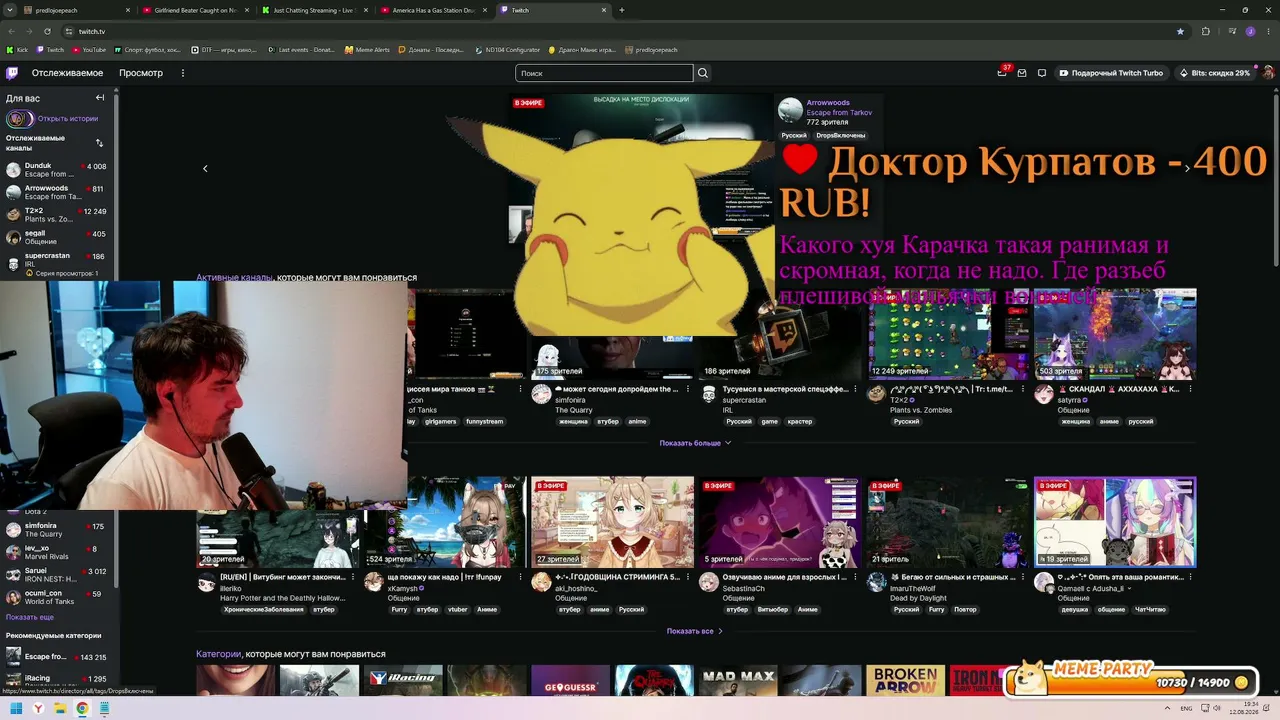Open the Chrome profile J avatar
The image size is (1280, 720).
[x=1250, y=31]
